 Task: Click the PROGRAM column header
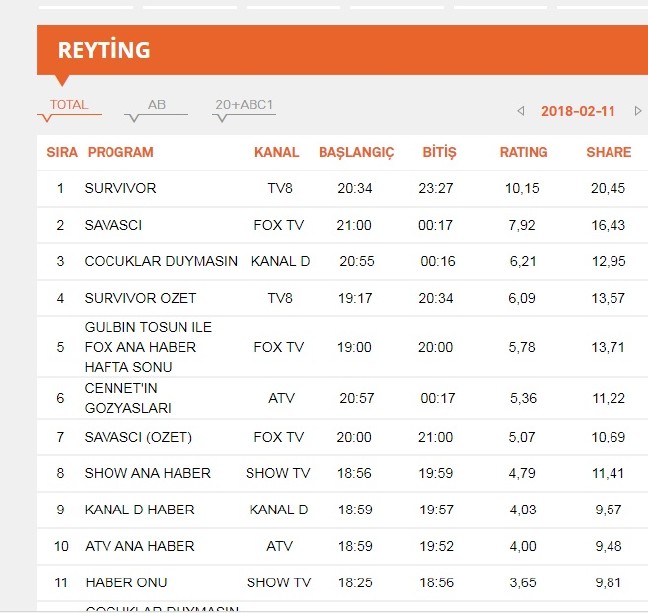(x=121, y=153)
